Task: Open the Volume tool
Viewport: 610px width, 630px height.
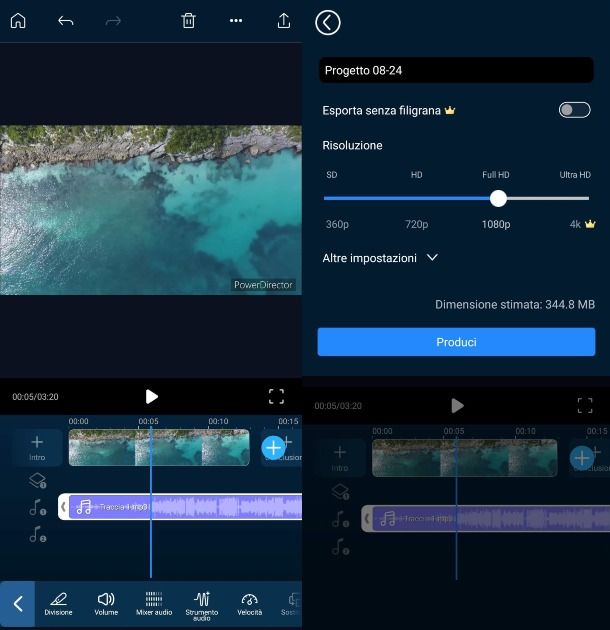Action: [106, 603]
